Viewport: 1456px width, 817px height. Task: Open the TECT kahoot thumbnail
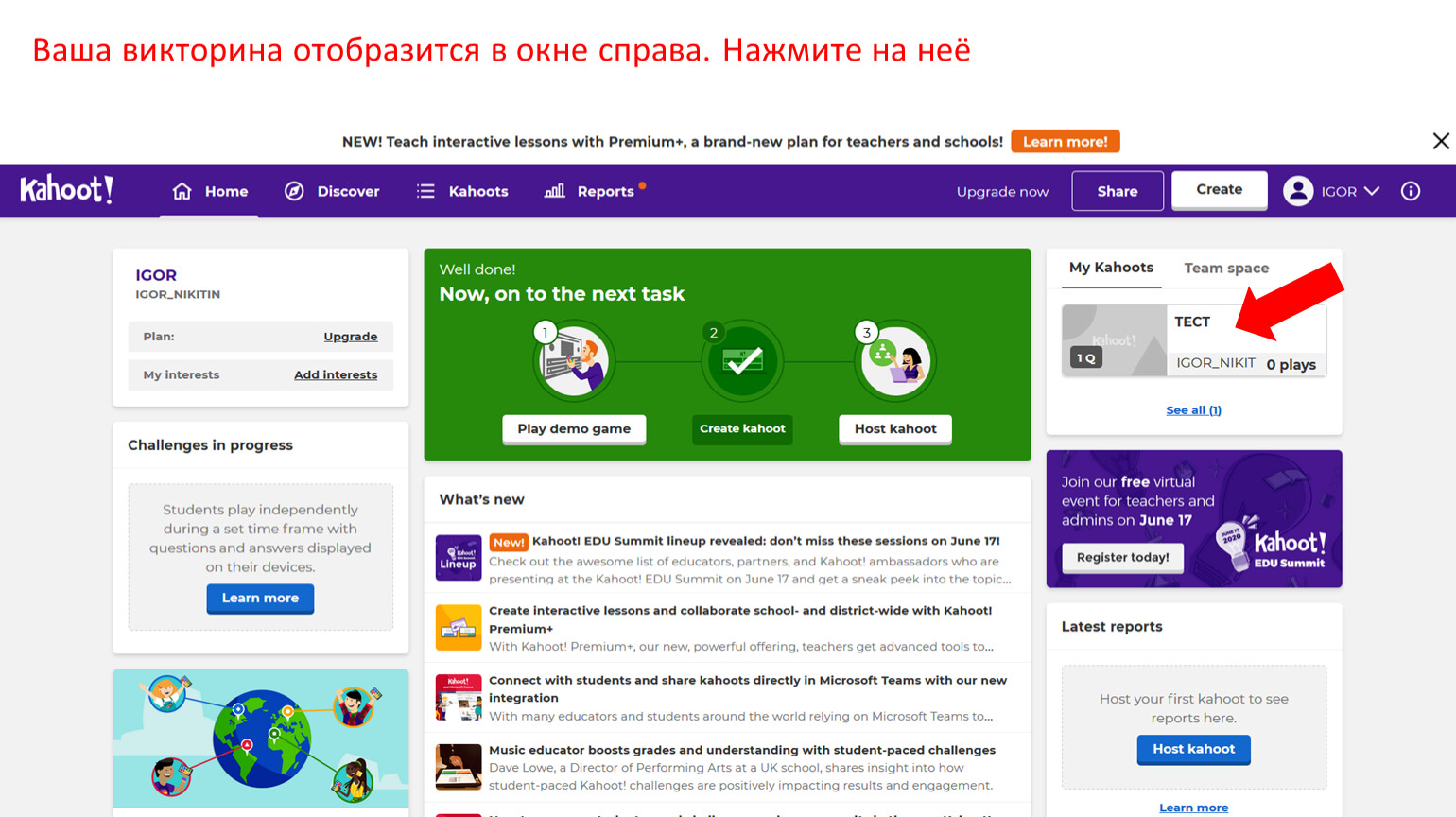[x=1114, y=340]
